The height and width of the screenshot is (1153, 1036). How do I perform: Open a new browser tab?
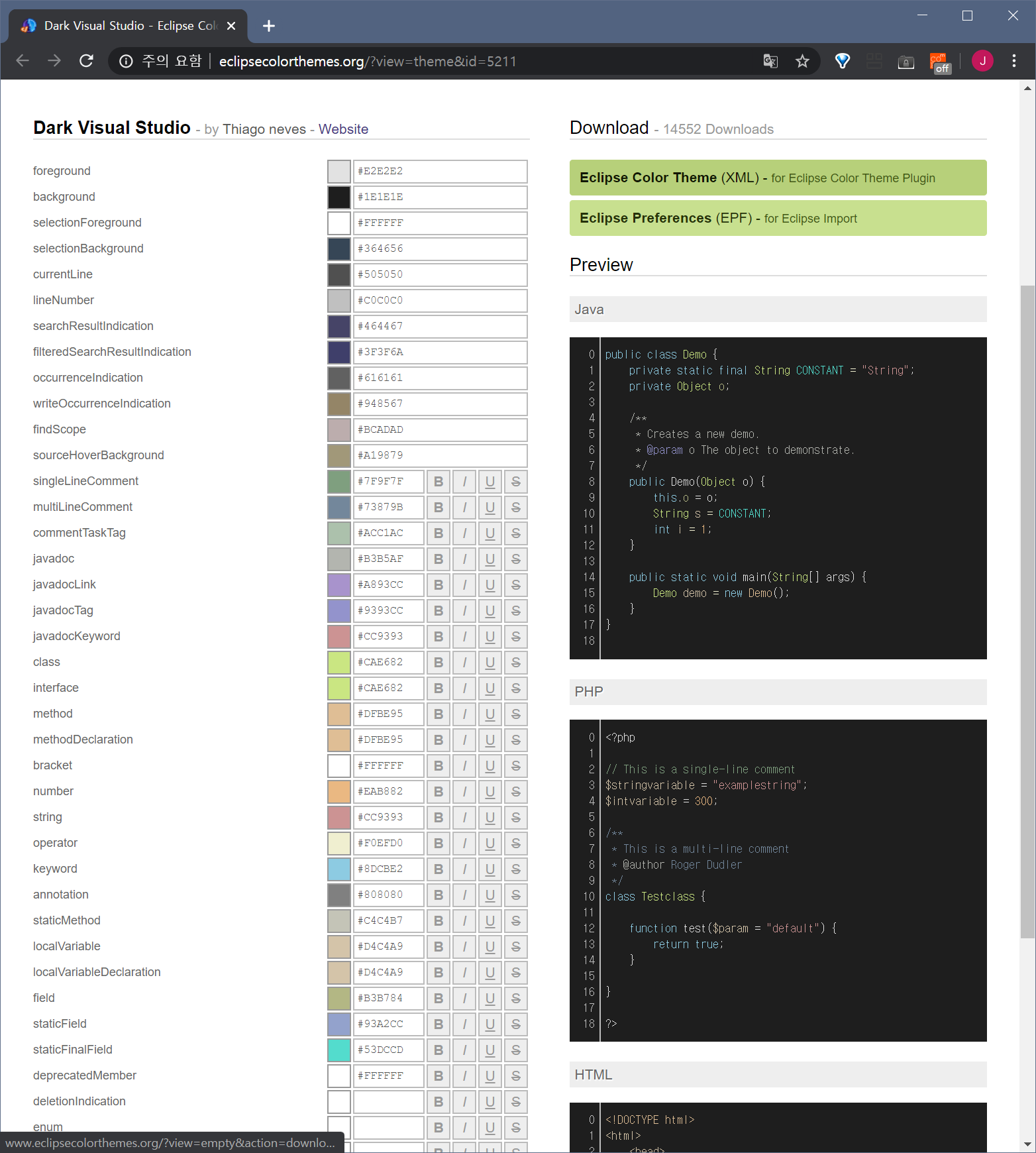tap(268, 26)
